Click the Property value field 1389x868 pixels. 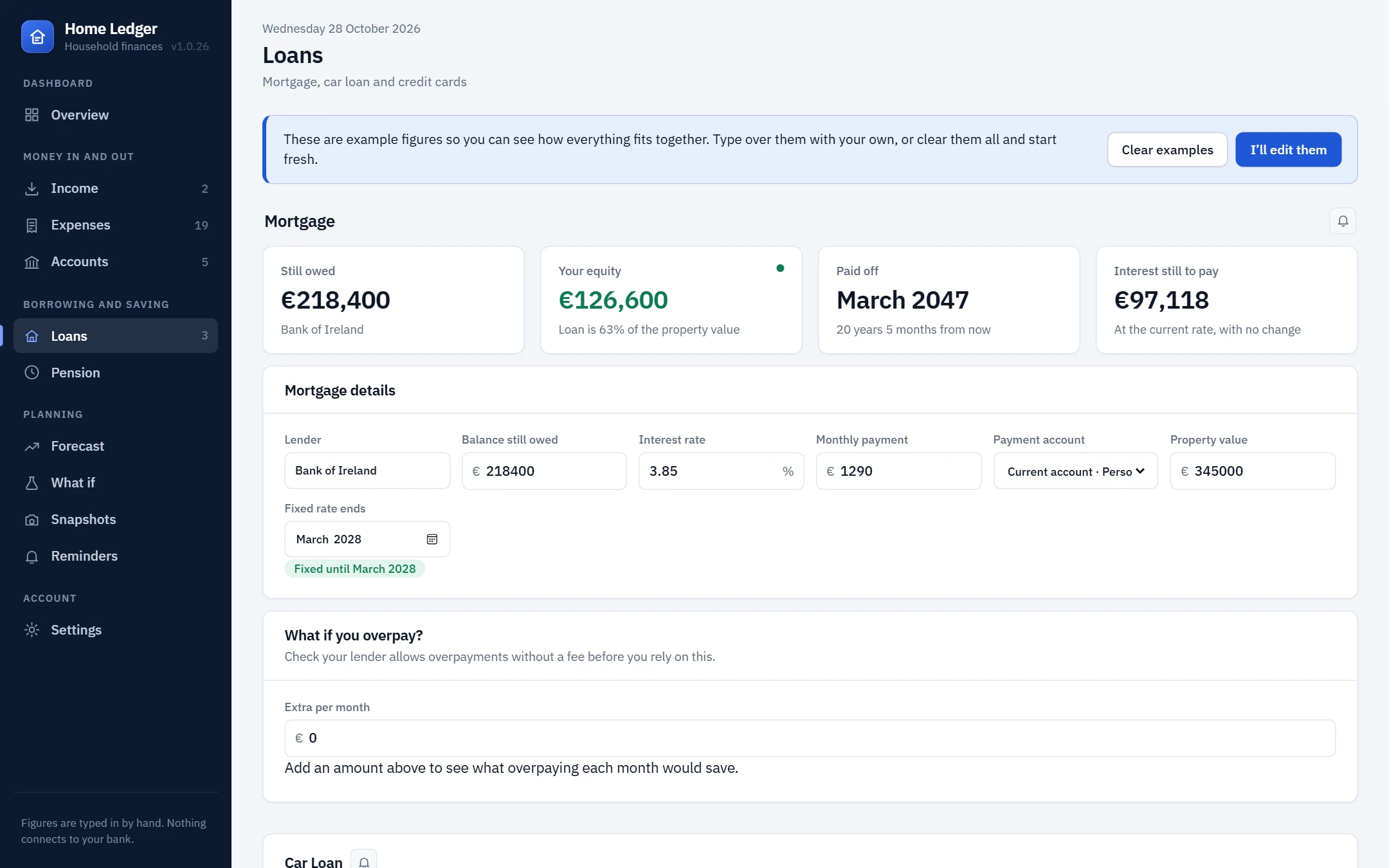1253,471
